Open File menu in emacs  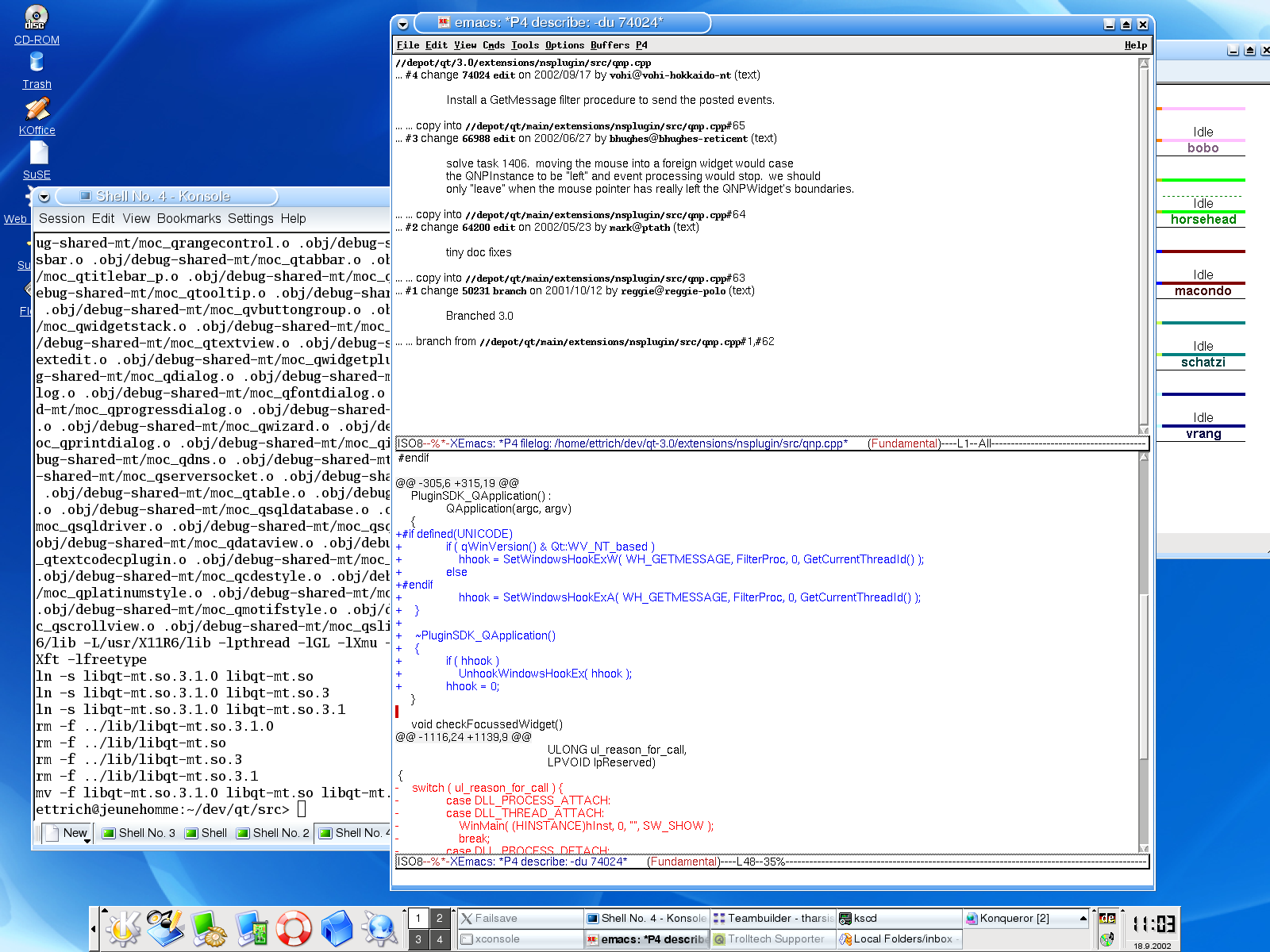coord(408,45)
